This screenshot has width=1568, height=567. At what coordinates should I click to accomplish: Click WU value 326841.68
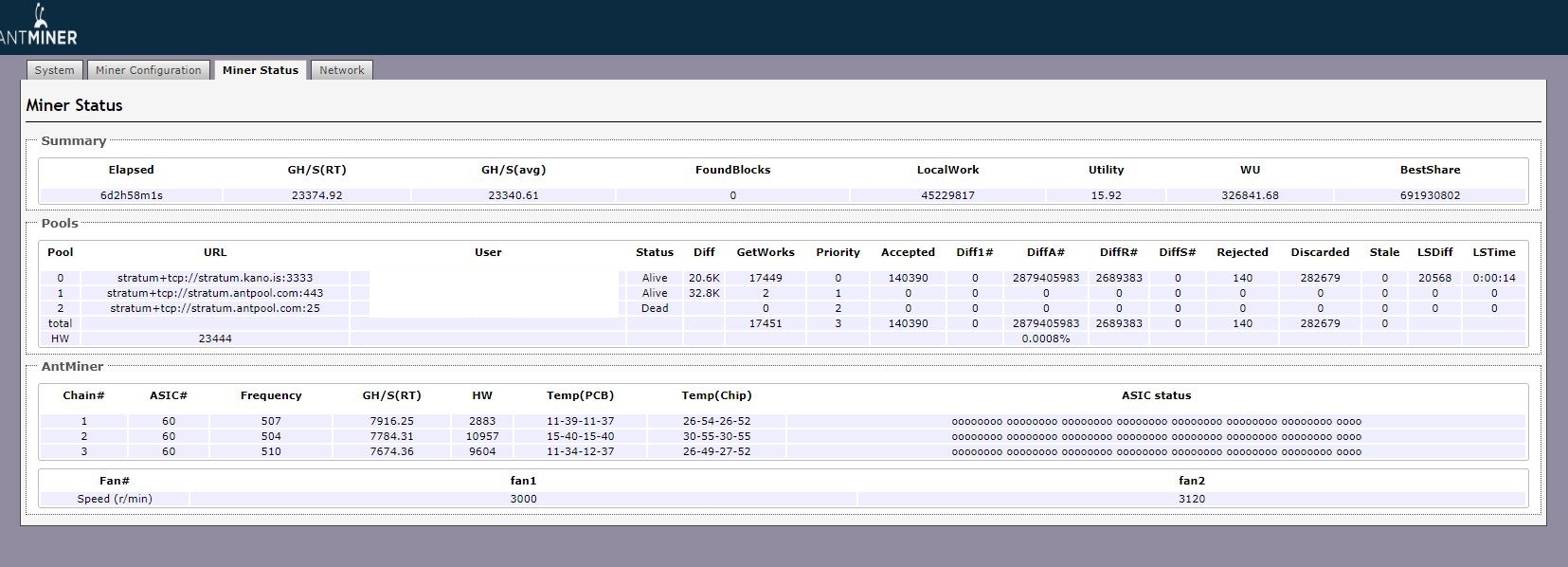point(1250,195)
